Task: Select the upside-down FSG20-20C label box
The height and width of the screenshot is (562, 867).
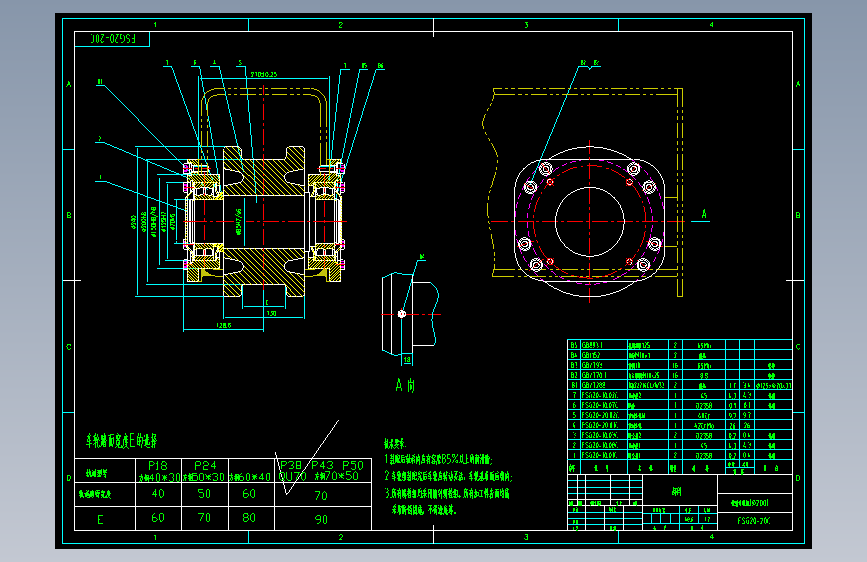Action: (112, 39)
